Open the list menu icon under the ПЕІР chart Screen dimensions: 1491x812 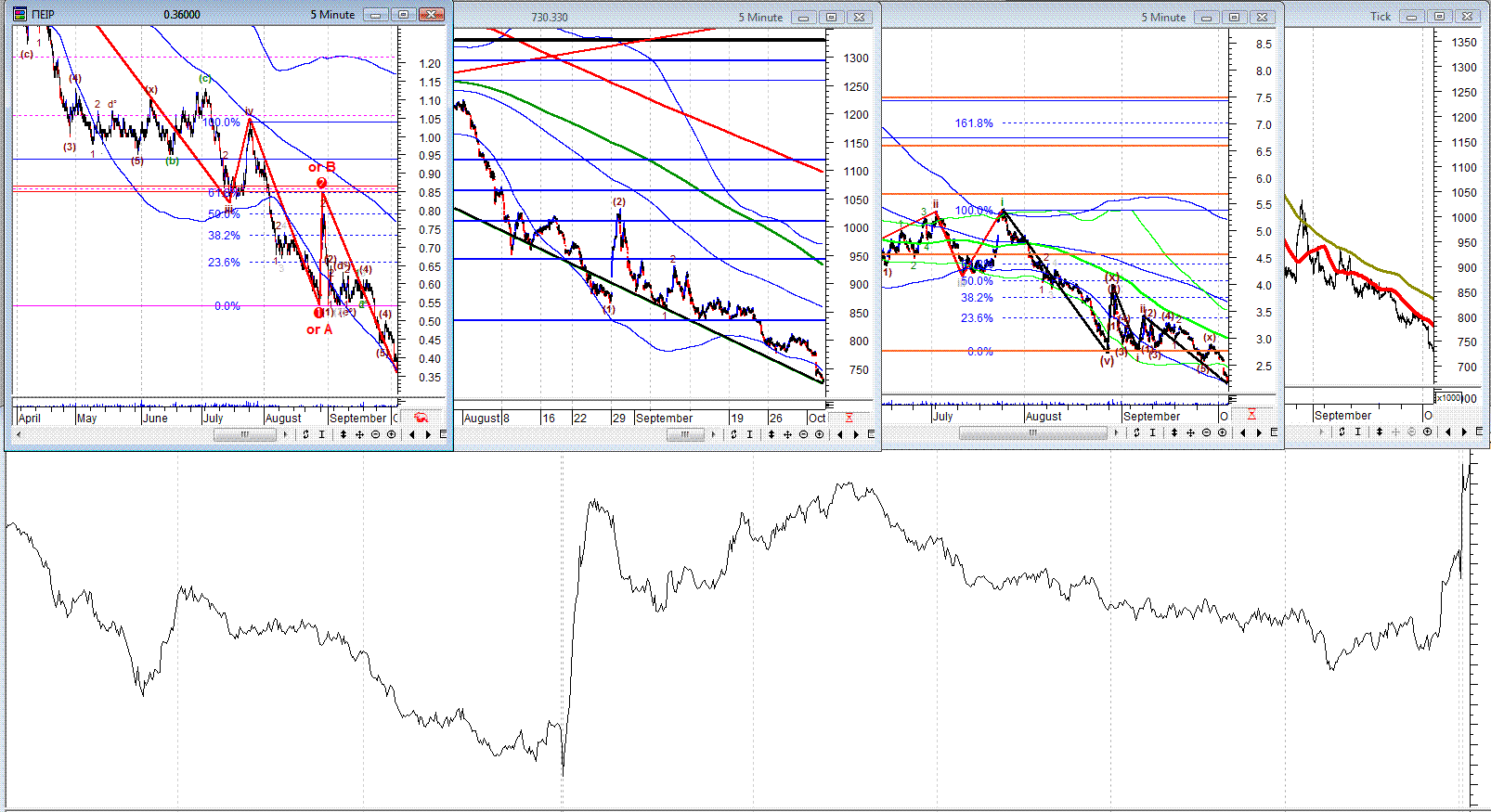click(443, 434)
